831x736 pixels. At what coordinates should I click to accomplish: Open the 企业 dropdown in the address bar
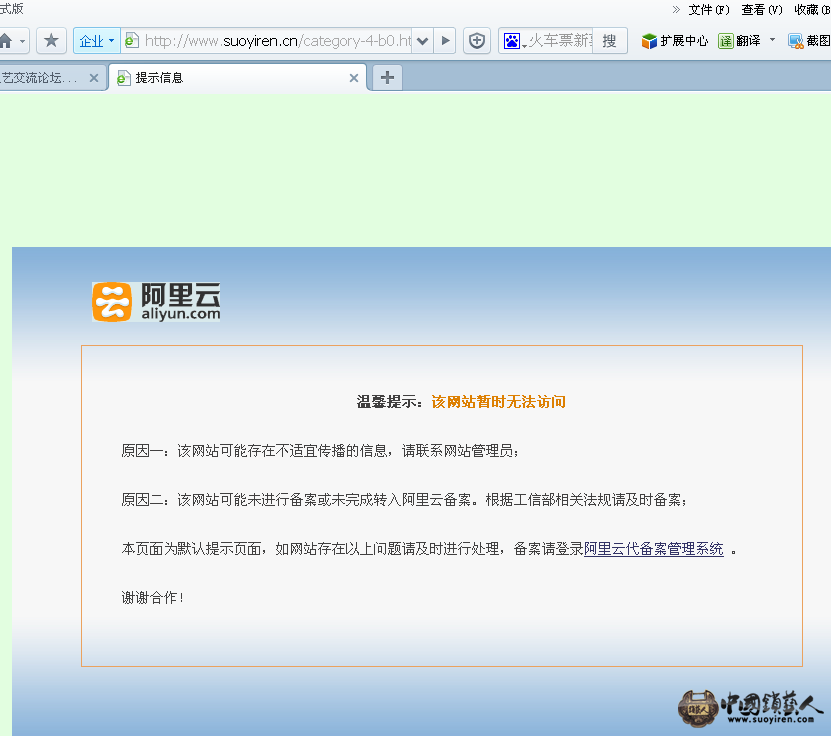click(96, 41)
